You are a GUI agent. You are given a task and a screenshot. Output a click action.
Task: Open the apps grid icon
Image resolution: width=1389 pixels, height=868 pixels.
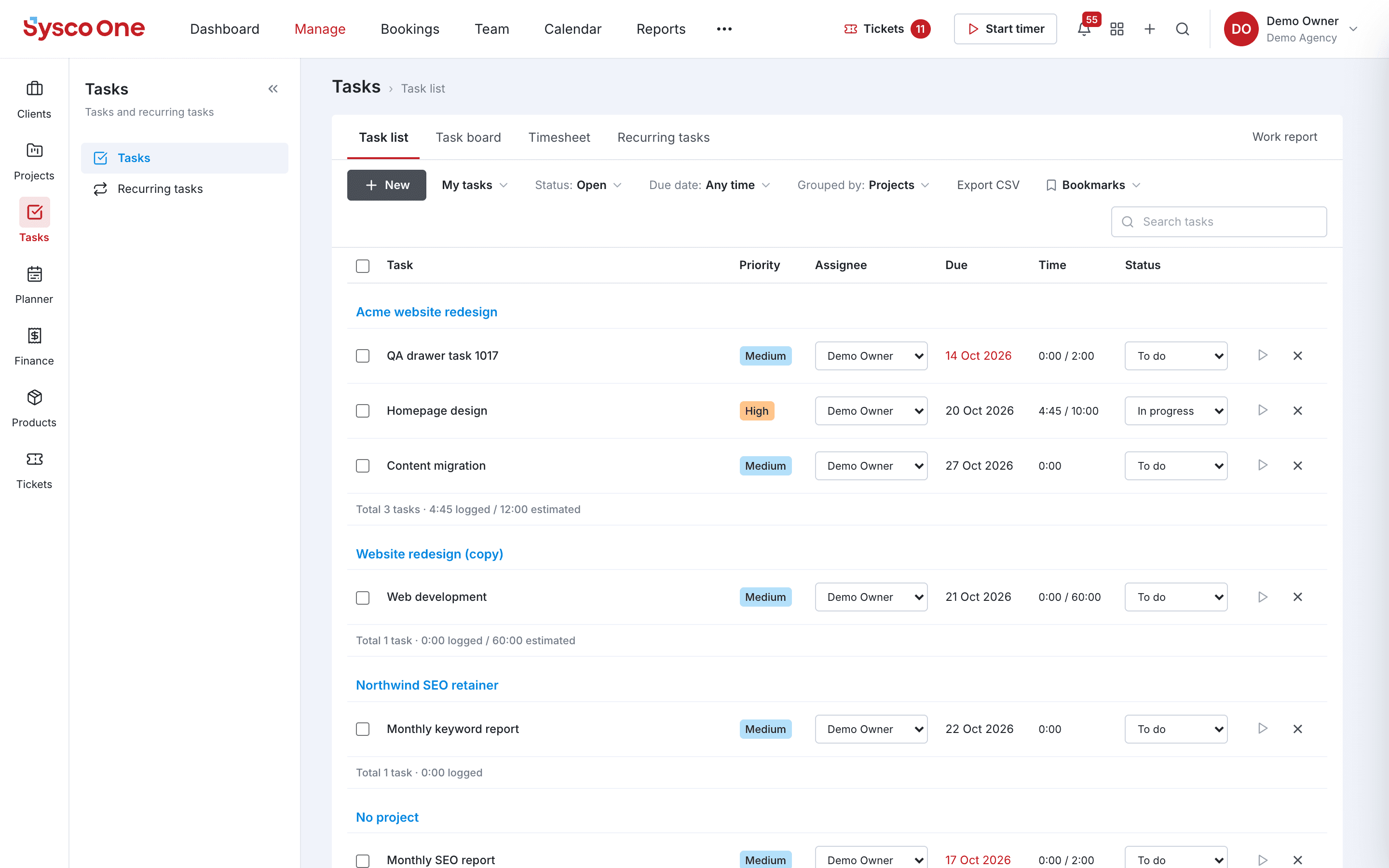1117,29
